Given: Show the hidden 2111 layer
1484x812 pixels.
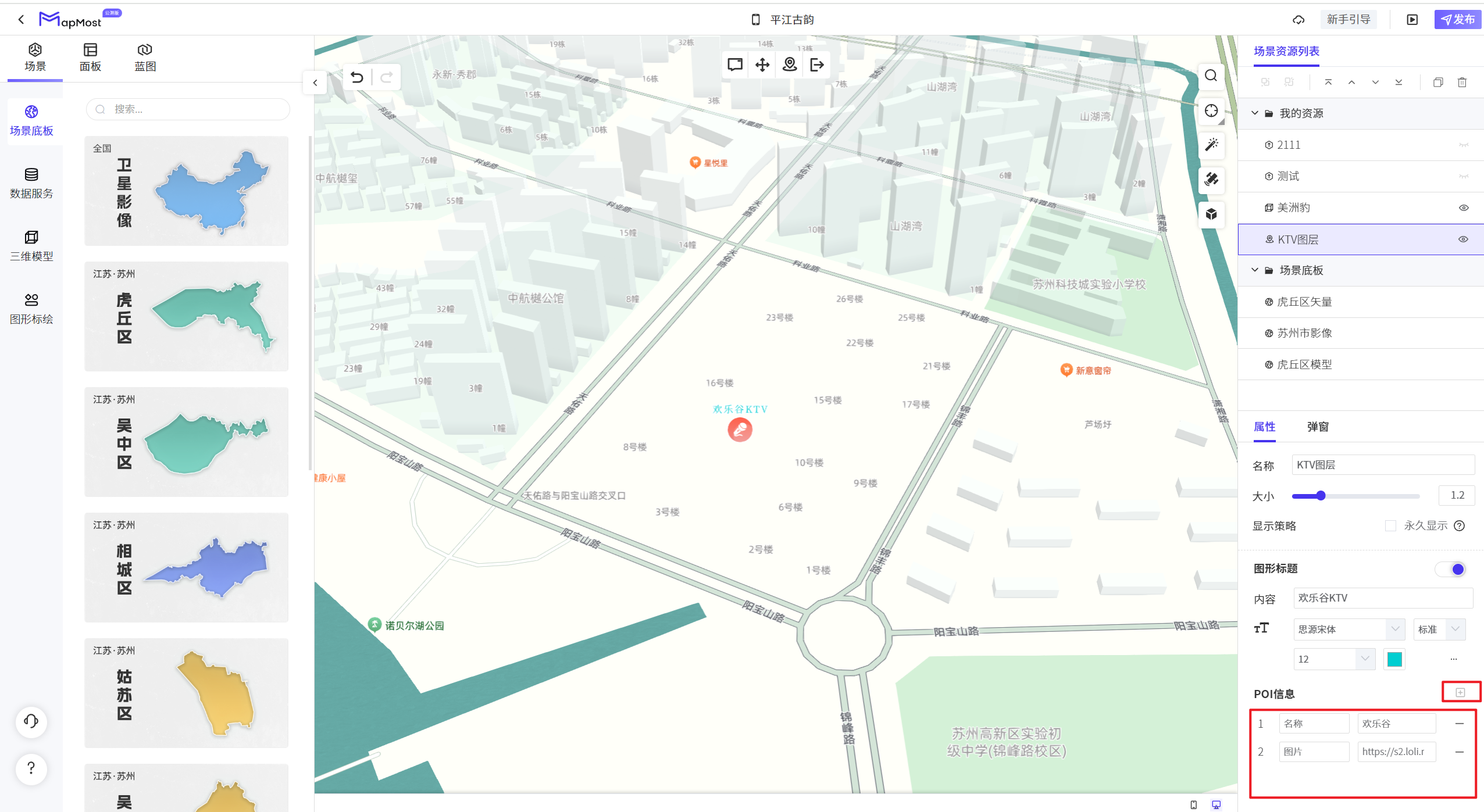Looking at the screenshot, I should point(1464,145).
